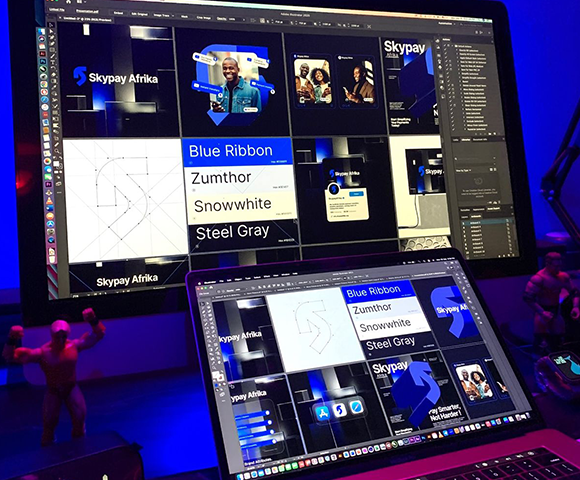Click the Embed button

(x=118, y=13)
